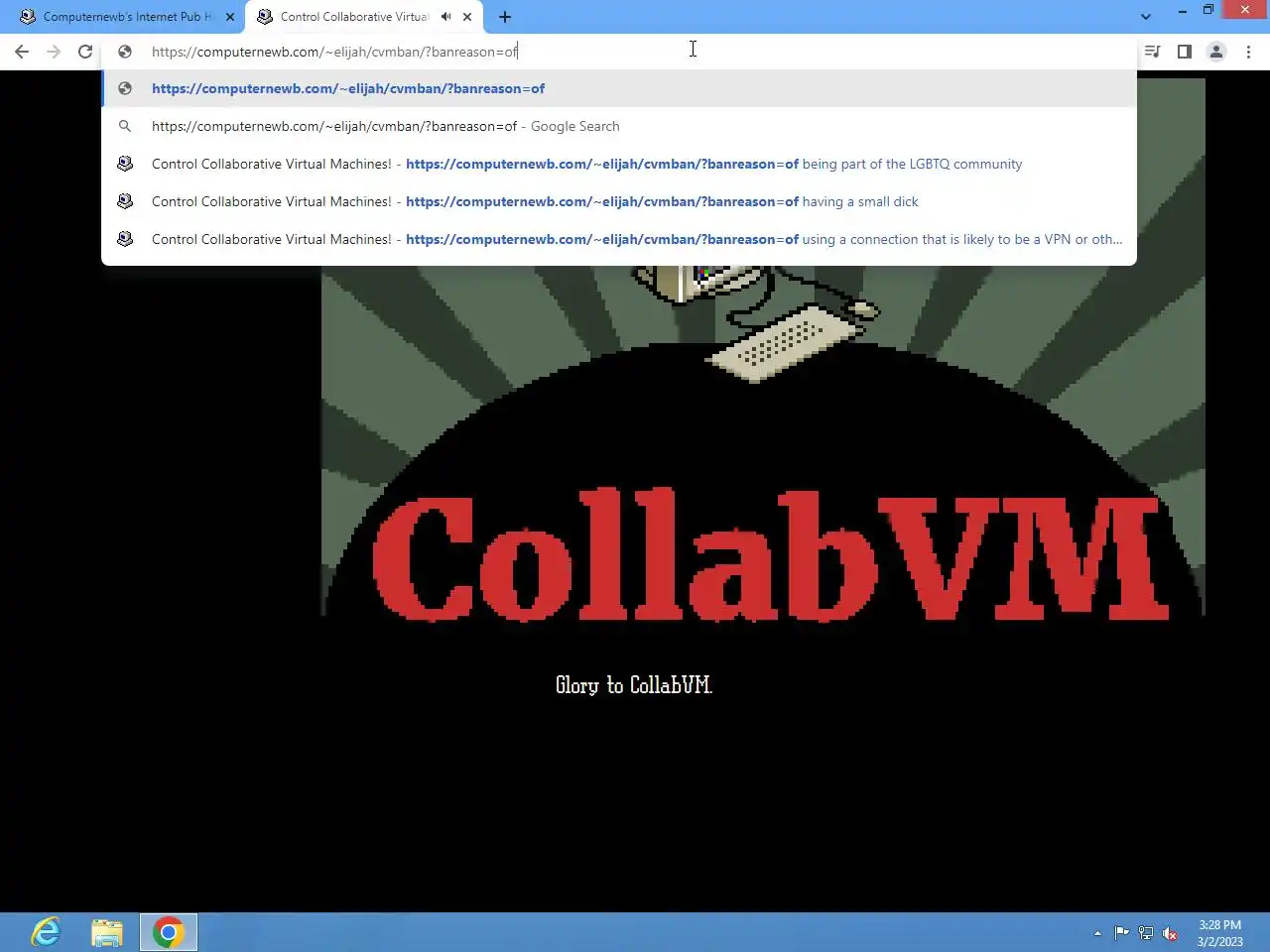The height and width of the screenshot is (952, 1270).
Task: Click the magnifier icon of the Google Search row
Action: pyautogui.click(x=125, y=126)
